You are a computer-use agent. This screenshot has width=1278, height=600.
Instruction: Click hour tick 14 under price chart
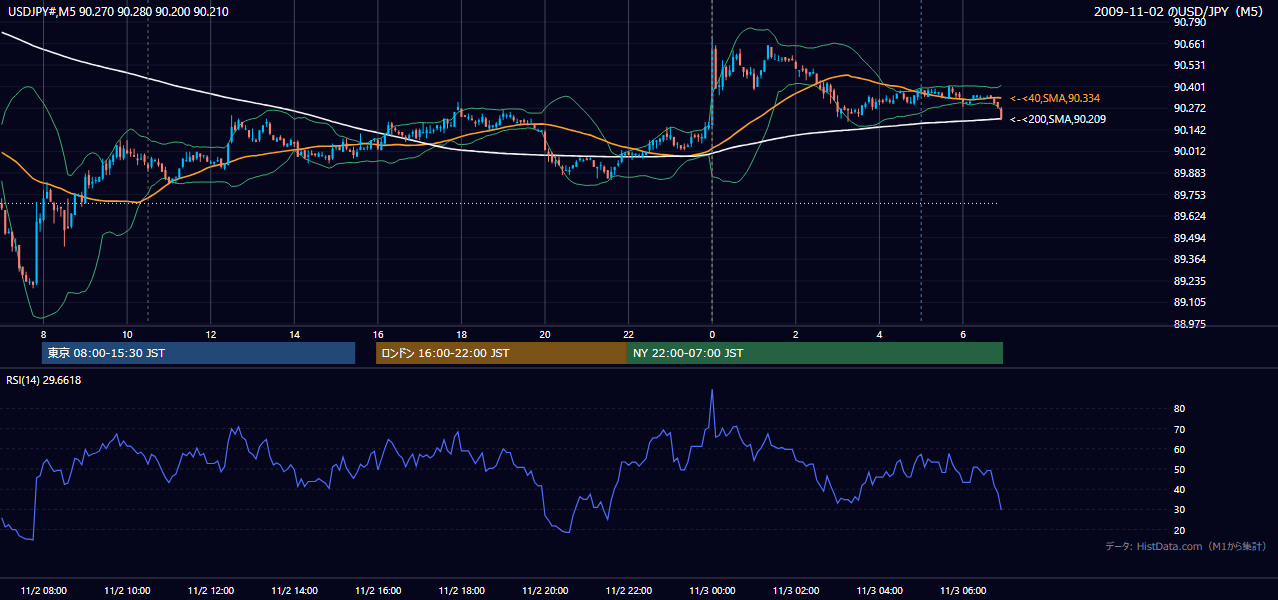(x=294, y=333)
